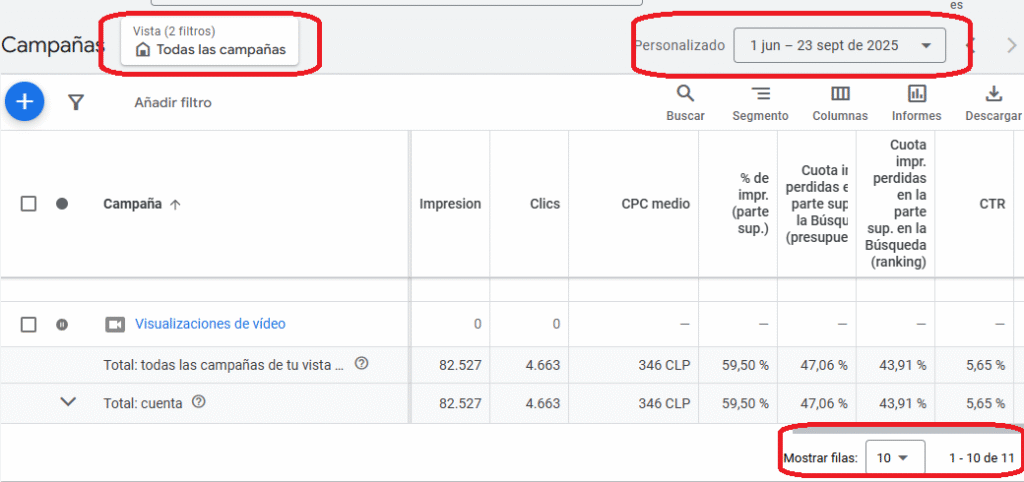Toggle the select-all checkbox in table header
Screen dimensions: 1024x482
[x=29, y=204]
